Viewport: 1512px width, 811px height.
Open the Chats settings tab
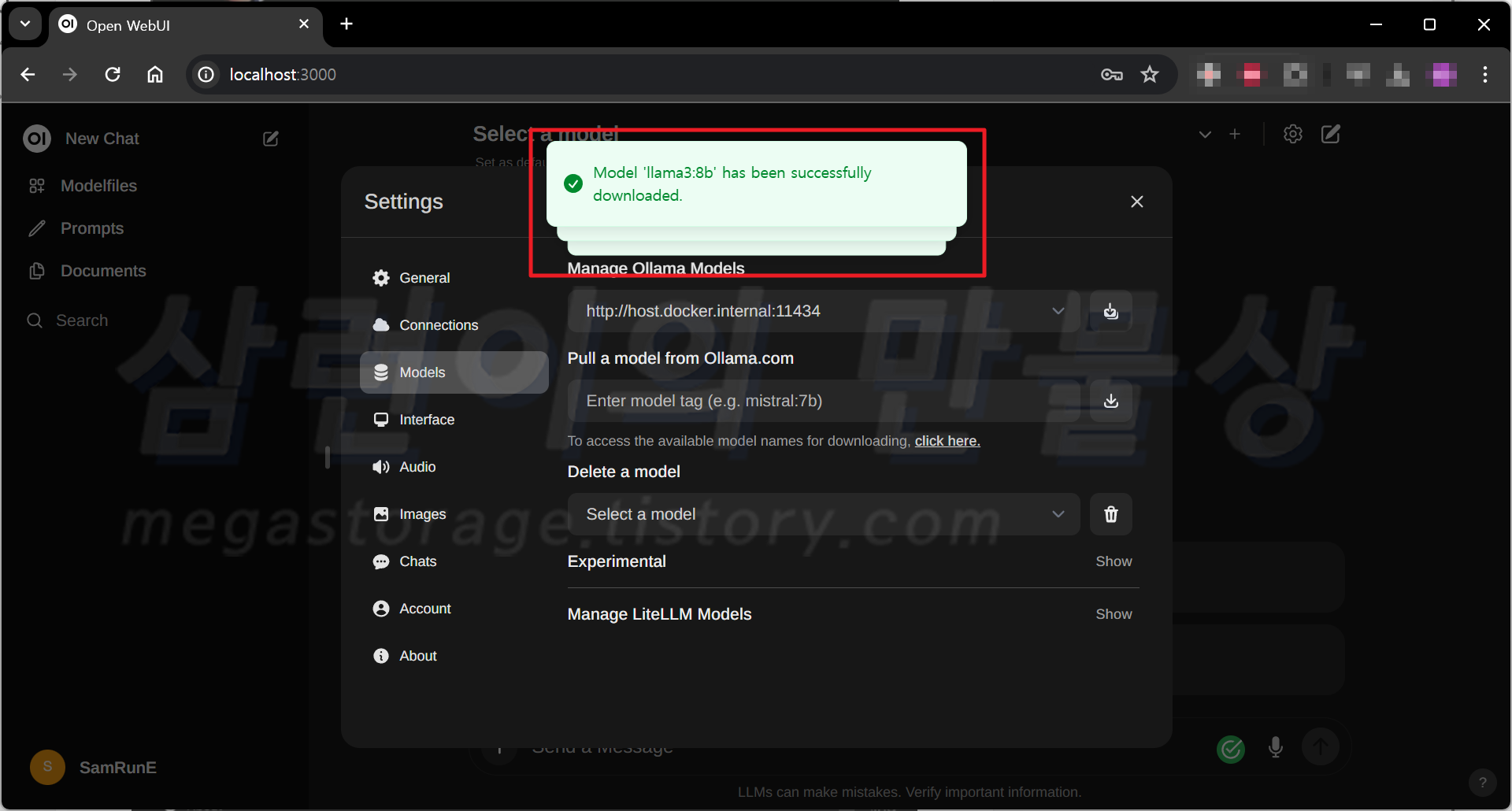[454, 561]
